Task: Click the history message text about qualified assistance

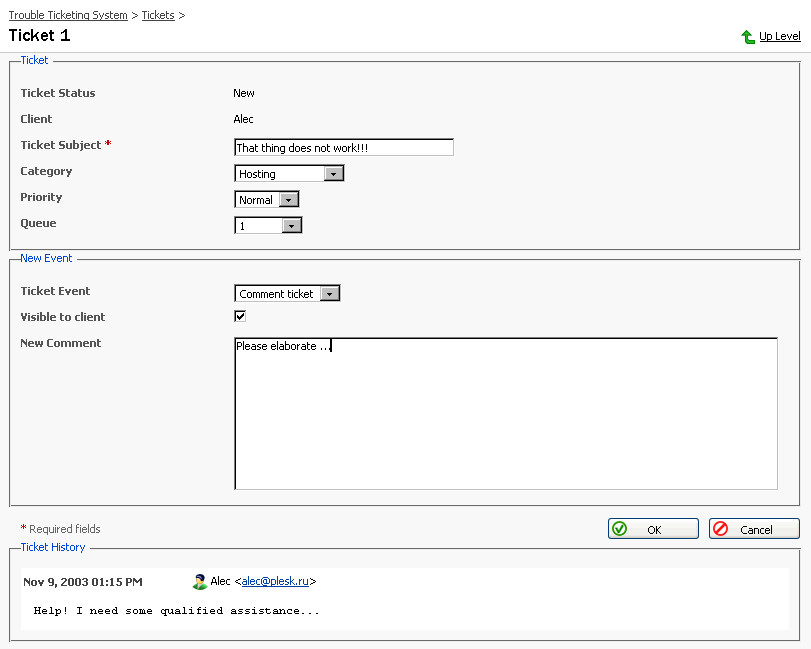Action: click(176, 610)
